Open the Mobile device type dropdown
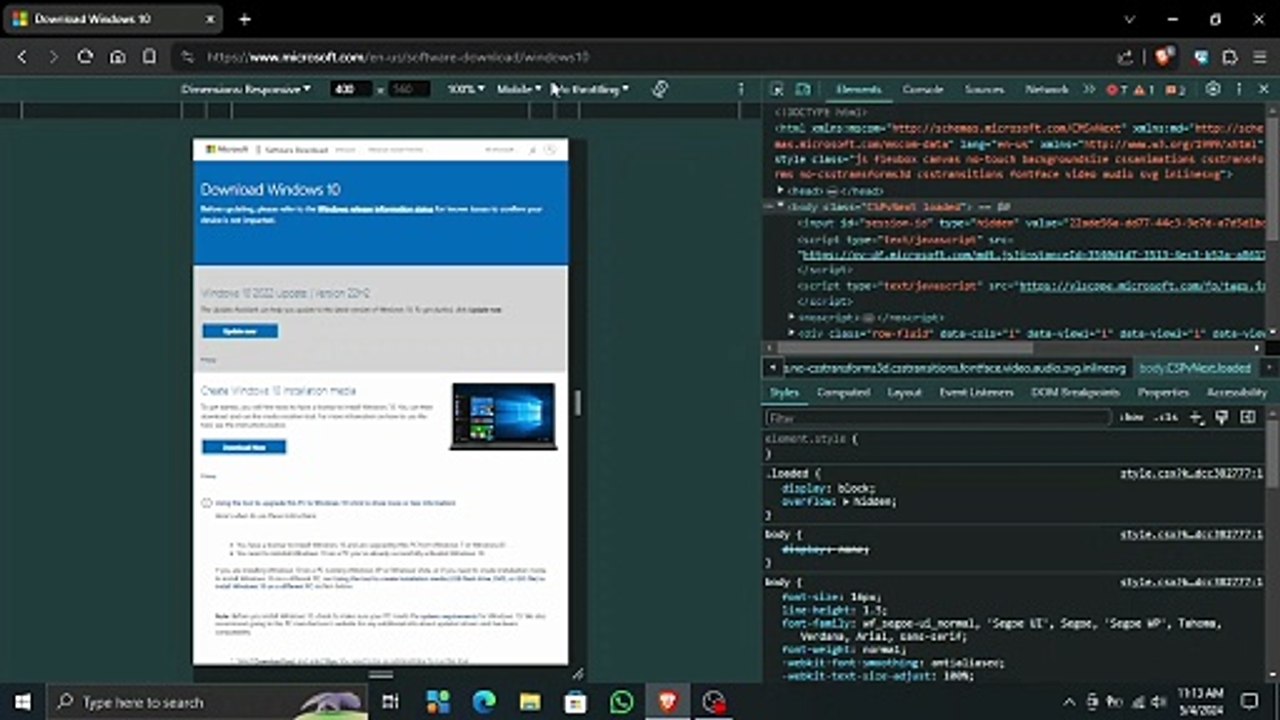 [x=519, y=89]
